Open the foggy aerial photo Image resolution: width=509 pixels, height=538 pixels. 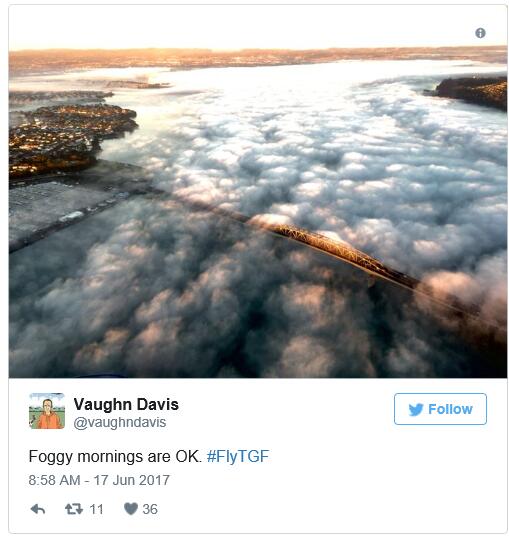click(258, 191)
